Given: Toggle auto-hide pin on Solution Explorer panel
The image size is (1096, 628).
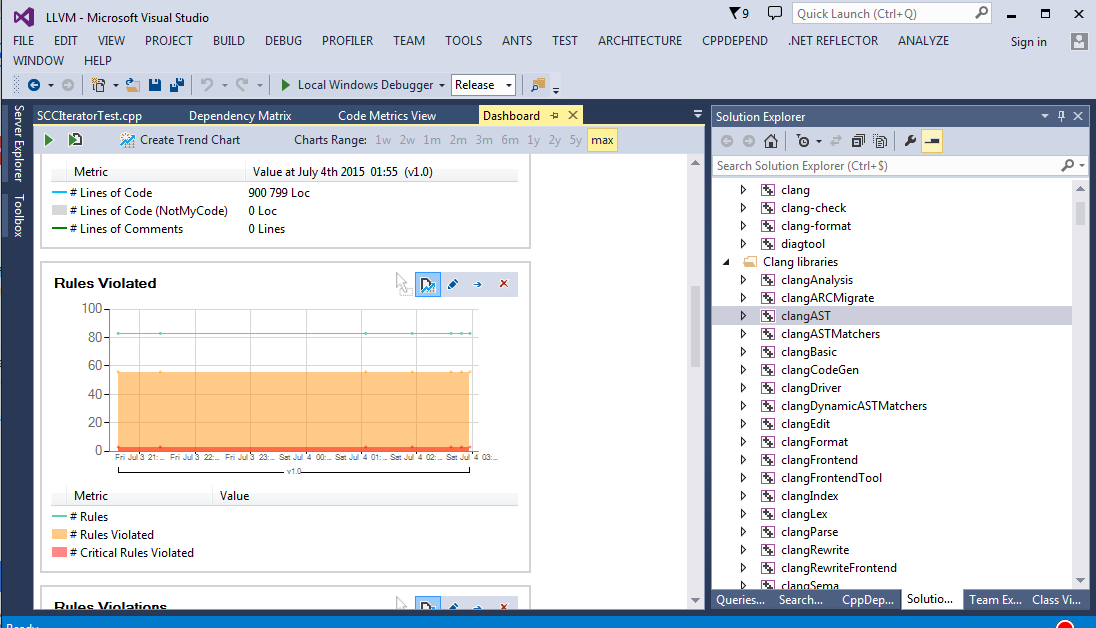Looking at the screenshot, I should click(x=1061, y=116).
